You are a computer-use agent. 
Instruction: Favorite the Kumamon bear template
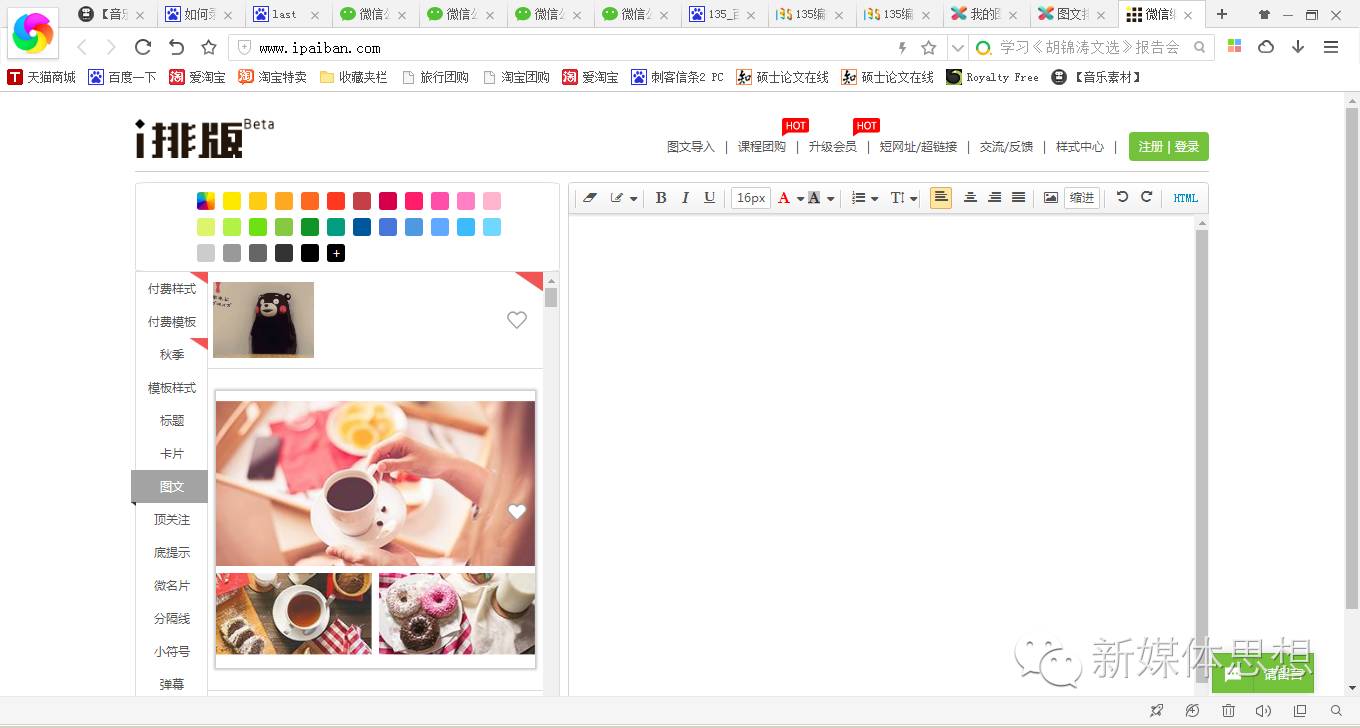tap(517, 320)
